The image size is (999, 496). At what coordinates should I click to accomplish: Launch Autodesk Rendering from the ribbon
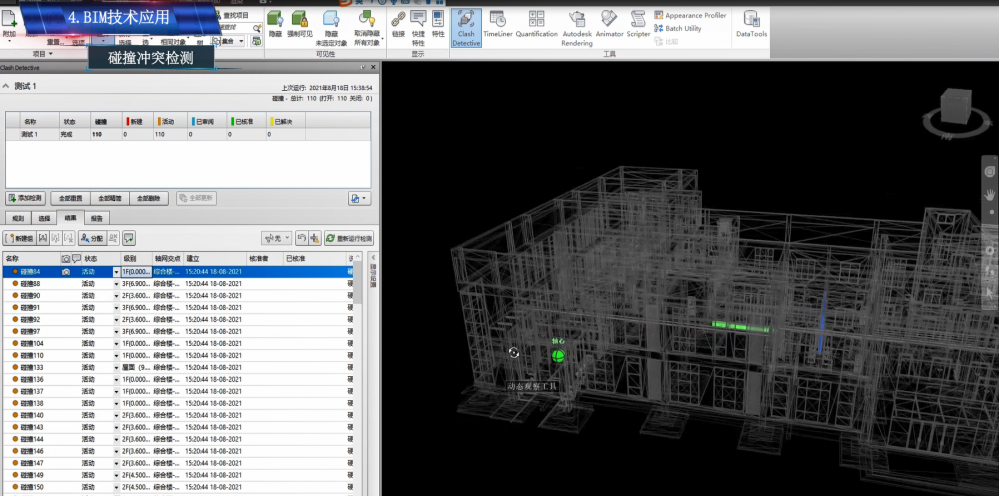(x=576, y=27)
